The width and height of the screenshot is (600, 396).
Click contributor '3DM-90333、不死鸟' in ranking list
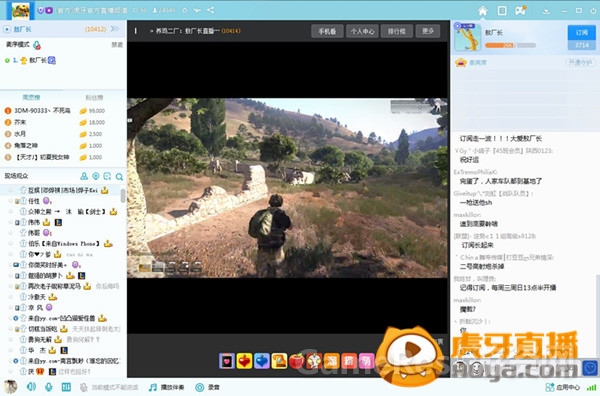42,111
